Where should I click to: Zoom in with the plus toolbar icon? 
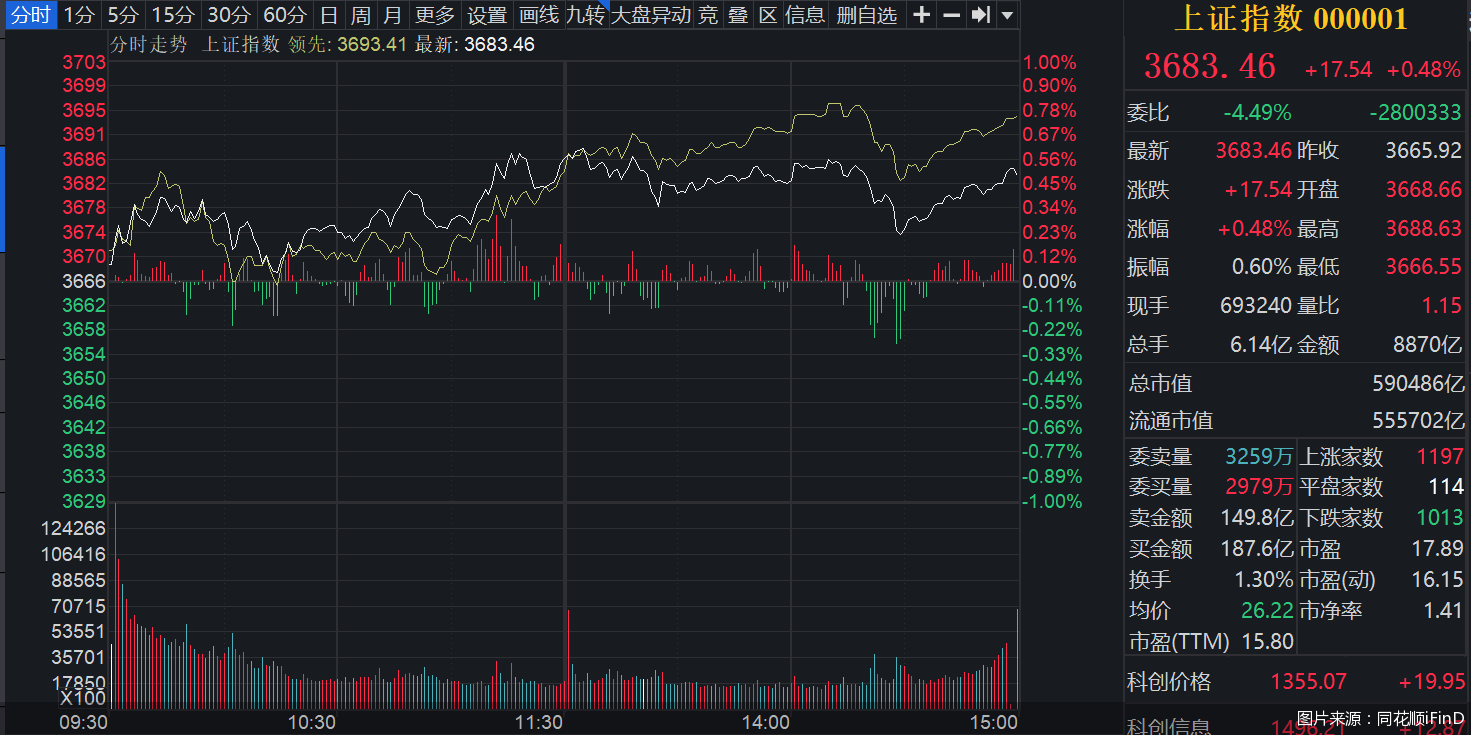[920, 15]
